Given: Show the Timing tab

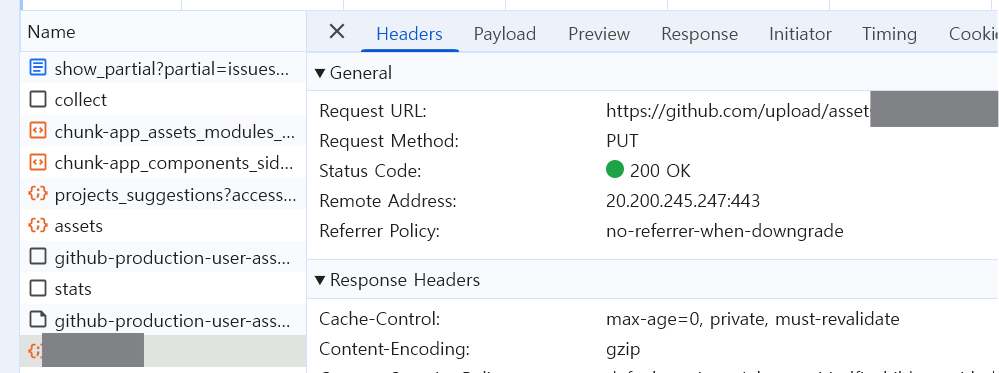Looking at the screenshot, I should click(889, 34).
